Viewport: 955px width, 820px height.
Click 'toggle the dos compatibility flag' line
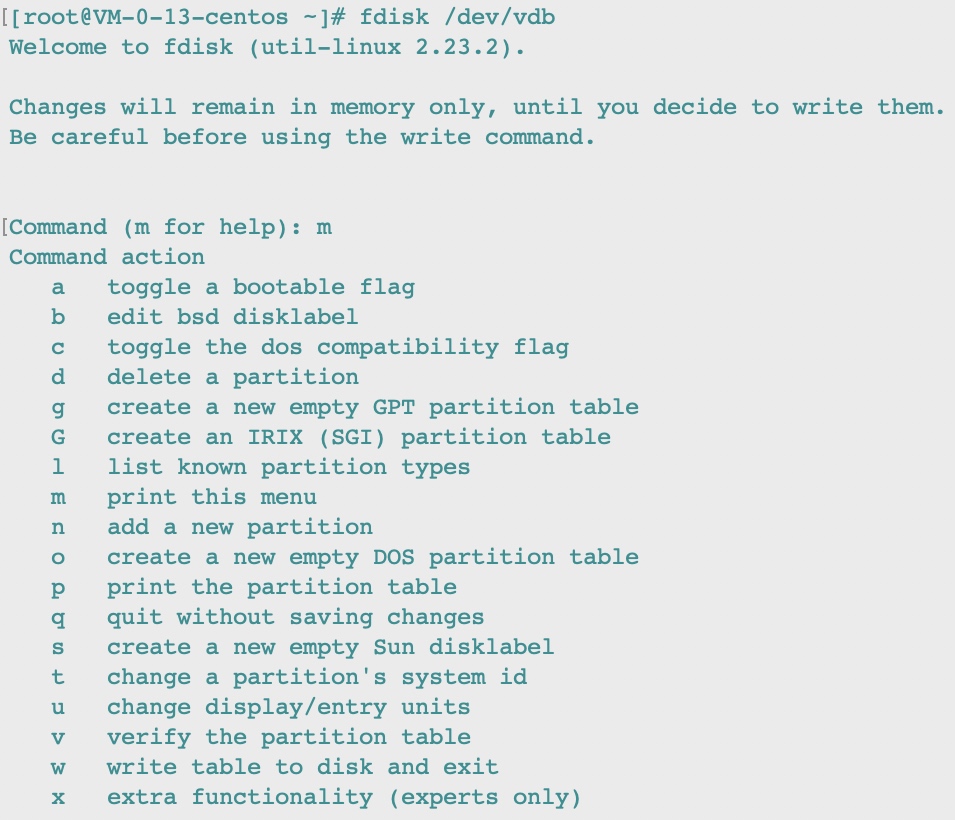point(338,347)
